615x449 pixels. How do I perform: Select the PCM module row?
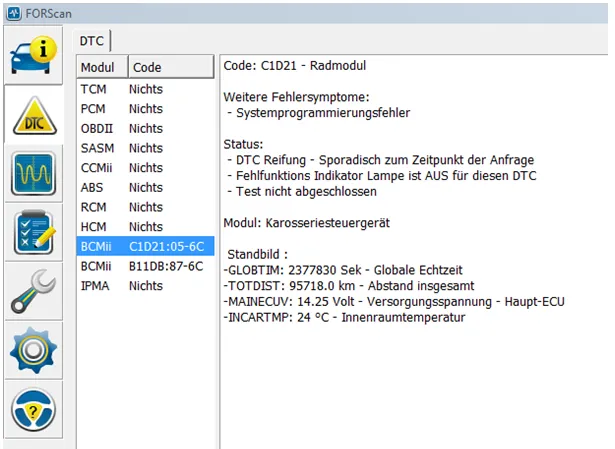(145, 109)
